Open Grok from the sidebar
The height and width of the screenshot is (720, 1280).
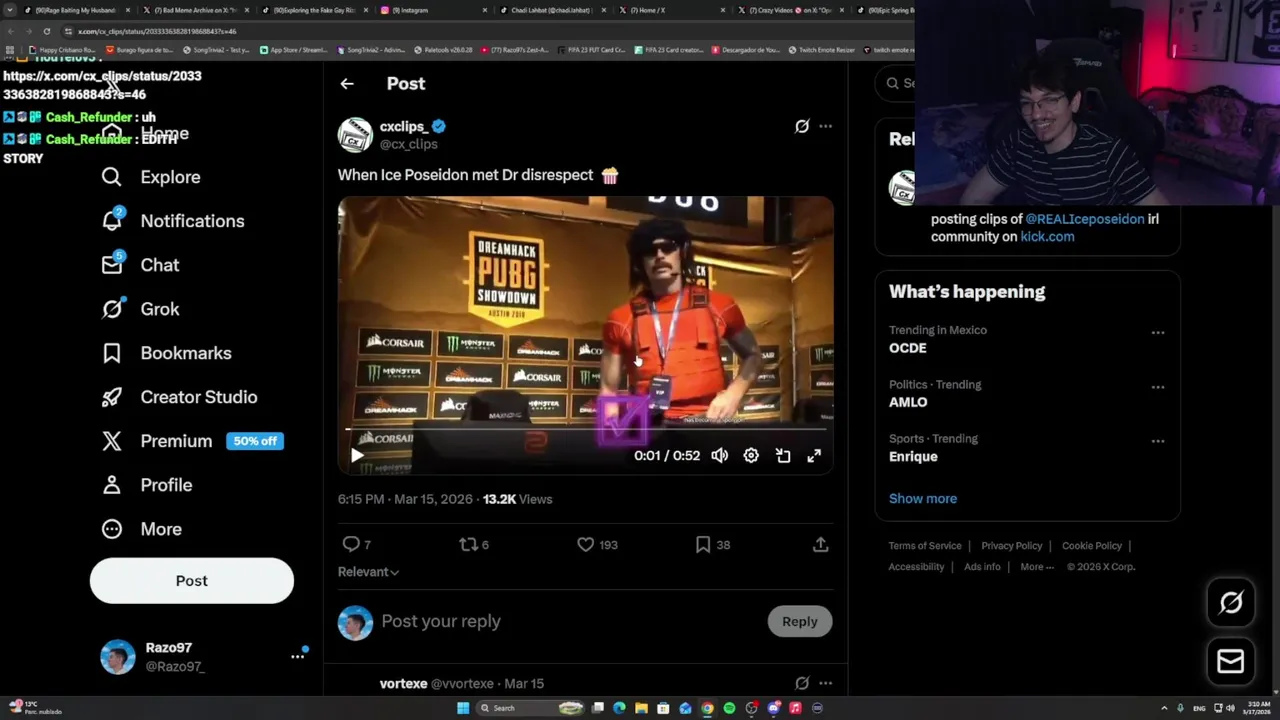140,309
